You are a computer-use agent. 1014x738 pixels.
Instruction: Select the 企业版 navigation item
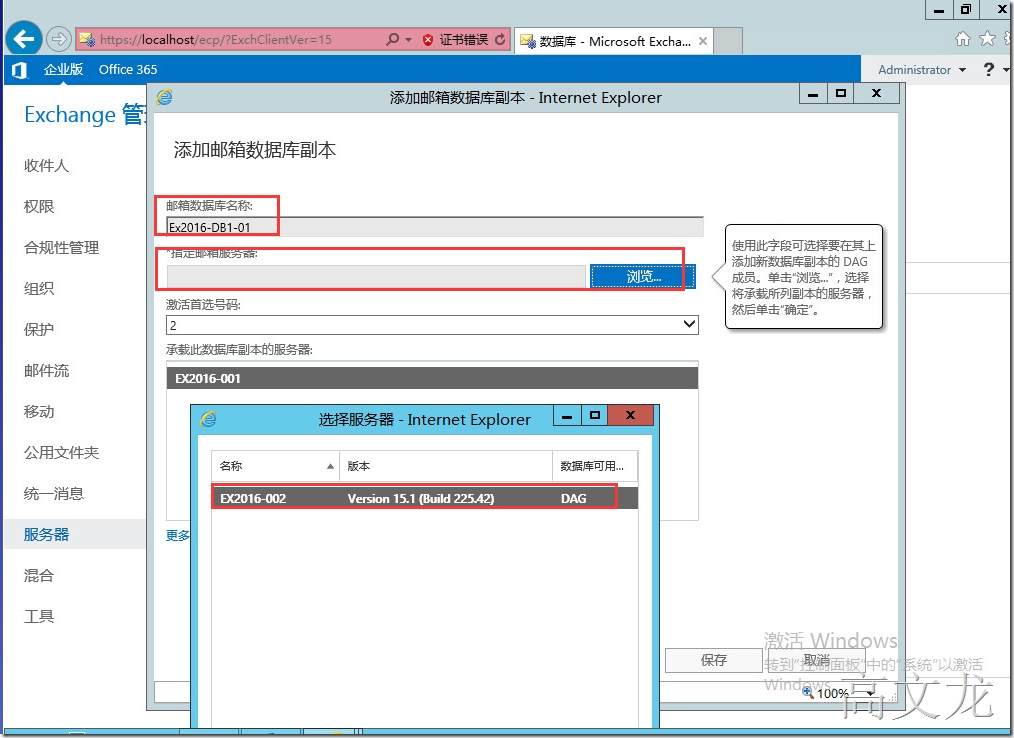63,69
